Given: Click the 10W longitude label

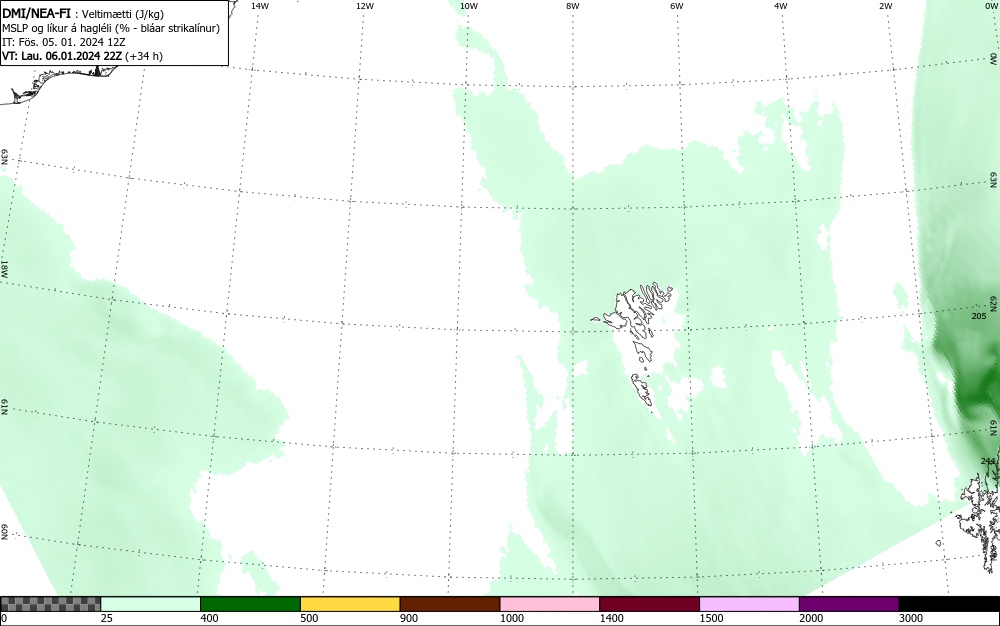Looking at the screenshot, I should pyautogui.click(x=469, y=6).
